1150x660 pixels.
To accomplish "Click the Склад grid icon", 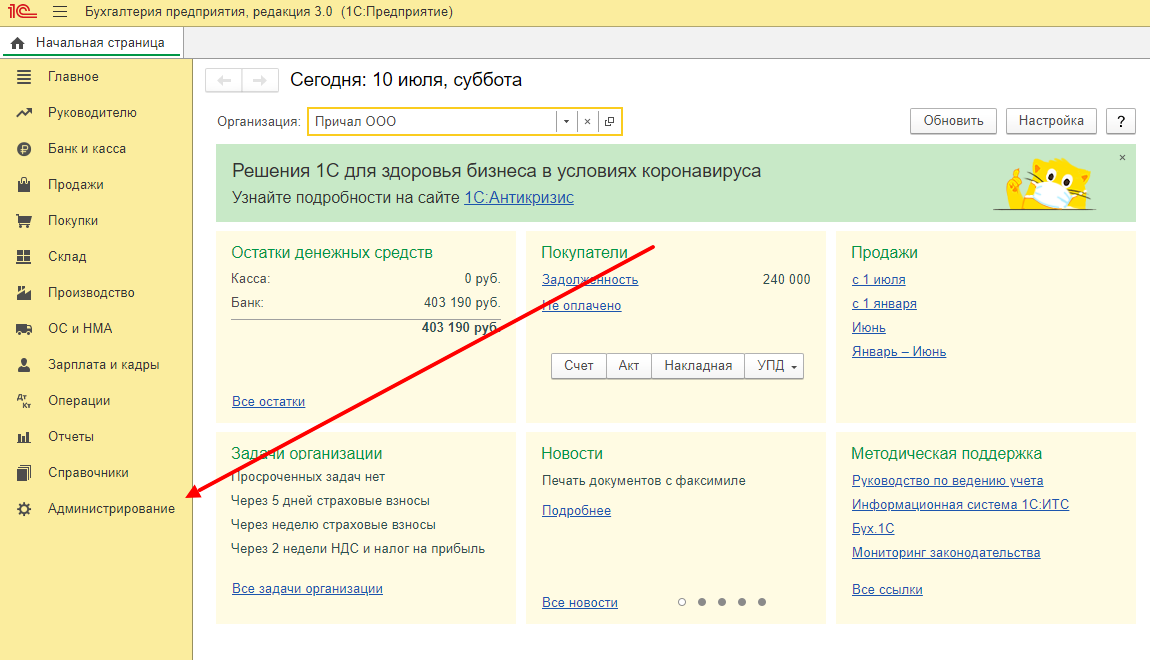I will [24, 257].
